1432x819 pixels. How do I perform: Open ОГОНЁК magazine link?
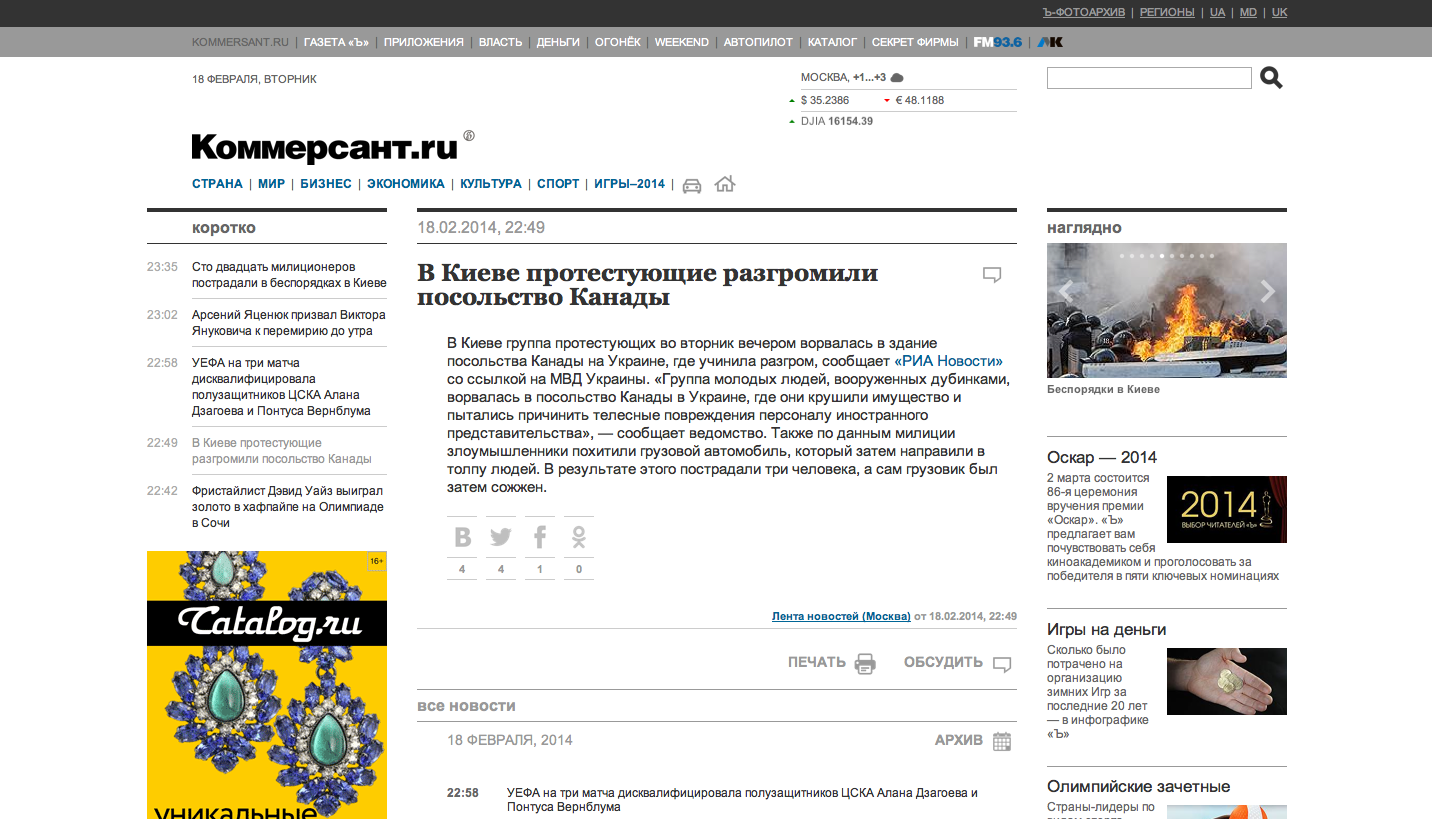(617, 42)
